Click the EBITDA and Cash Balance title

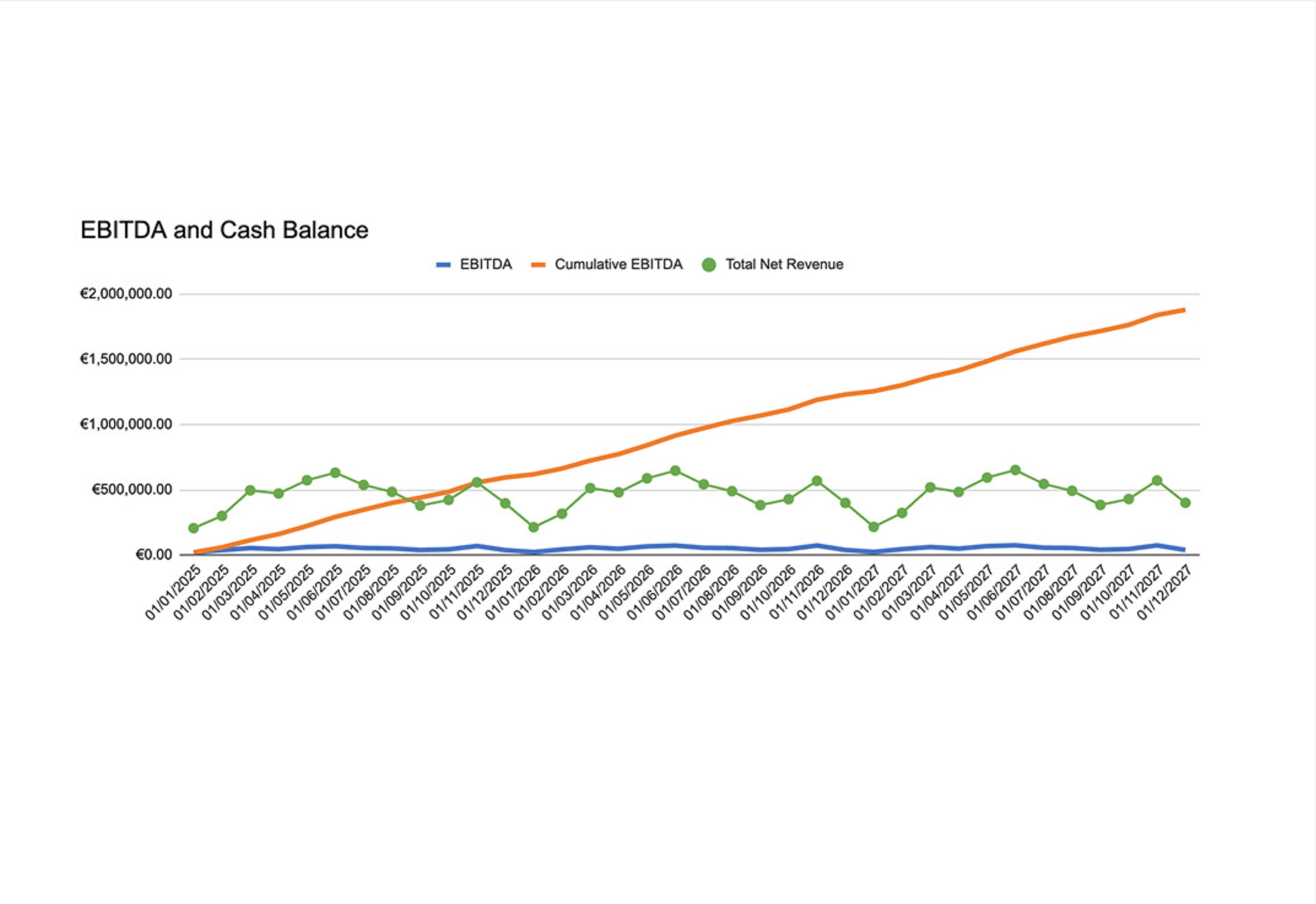(224, 230)
